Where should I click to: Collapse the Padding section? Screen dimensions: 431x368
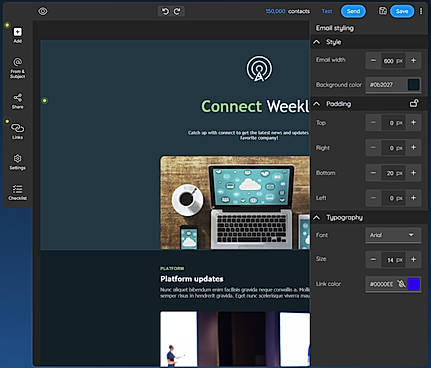point(317,104)
